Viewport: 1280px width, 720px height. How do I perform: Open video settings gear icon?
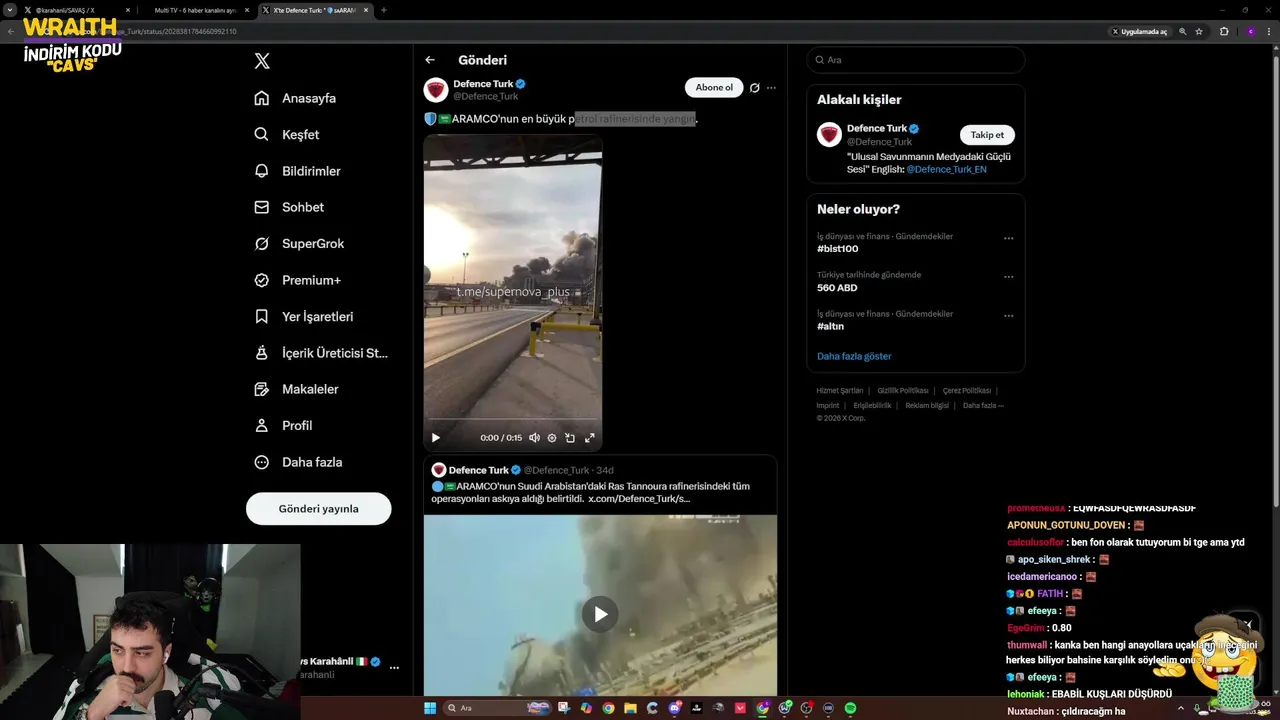552,437
